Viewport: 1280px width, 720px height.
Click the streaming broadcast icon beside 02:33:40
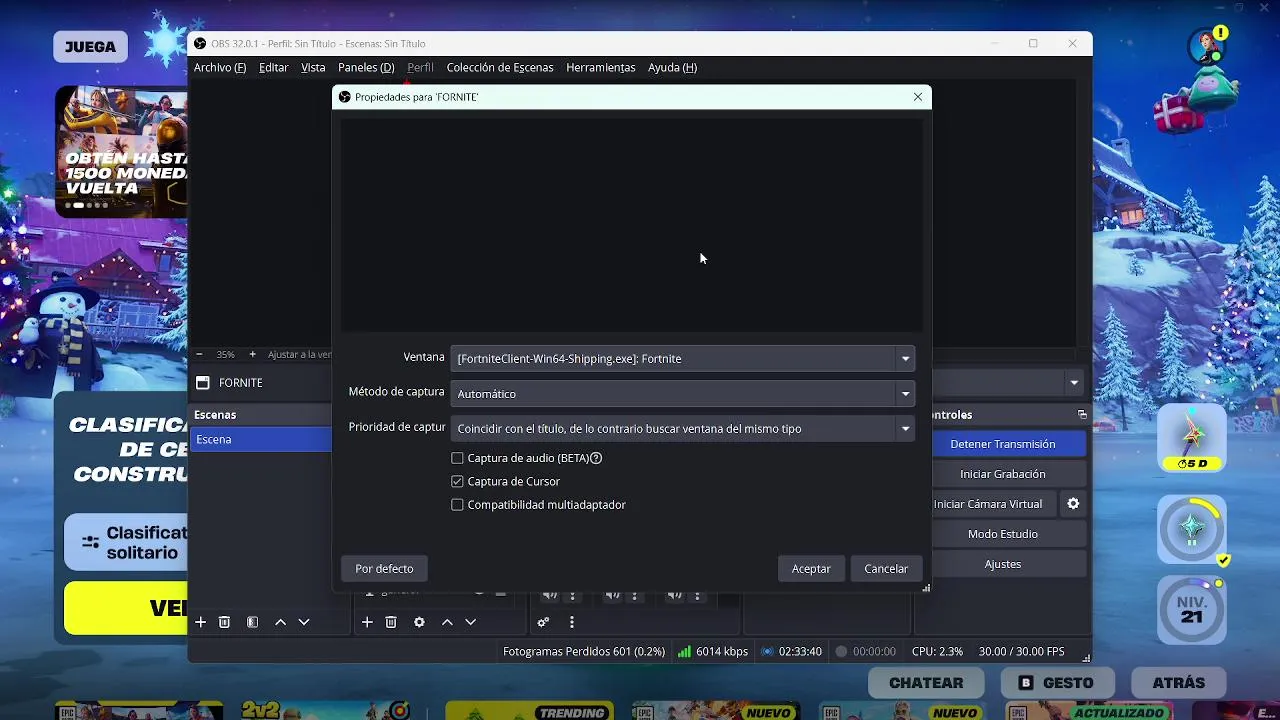point(767,651)
